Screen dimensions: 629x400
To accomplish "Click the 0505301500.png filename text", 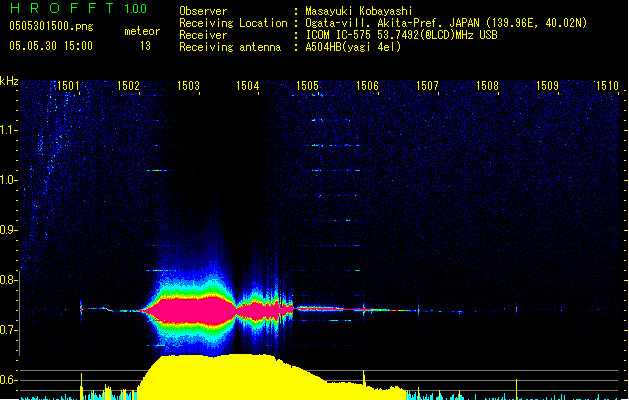I will [51, 26].
